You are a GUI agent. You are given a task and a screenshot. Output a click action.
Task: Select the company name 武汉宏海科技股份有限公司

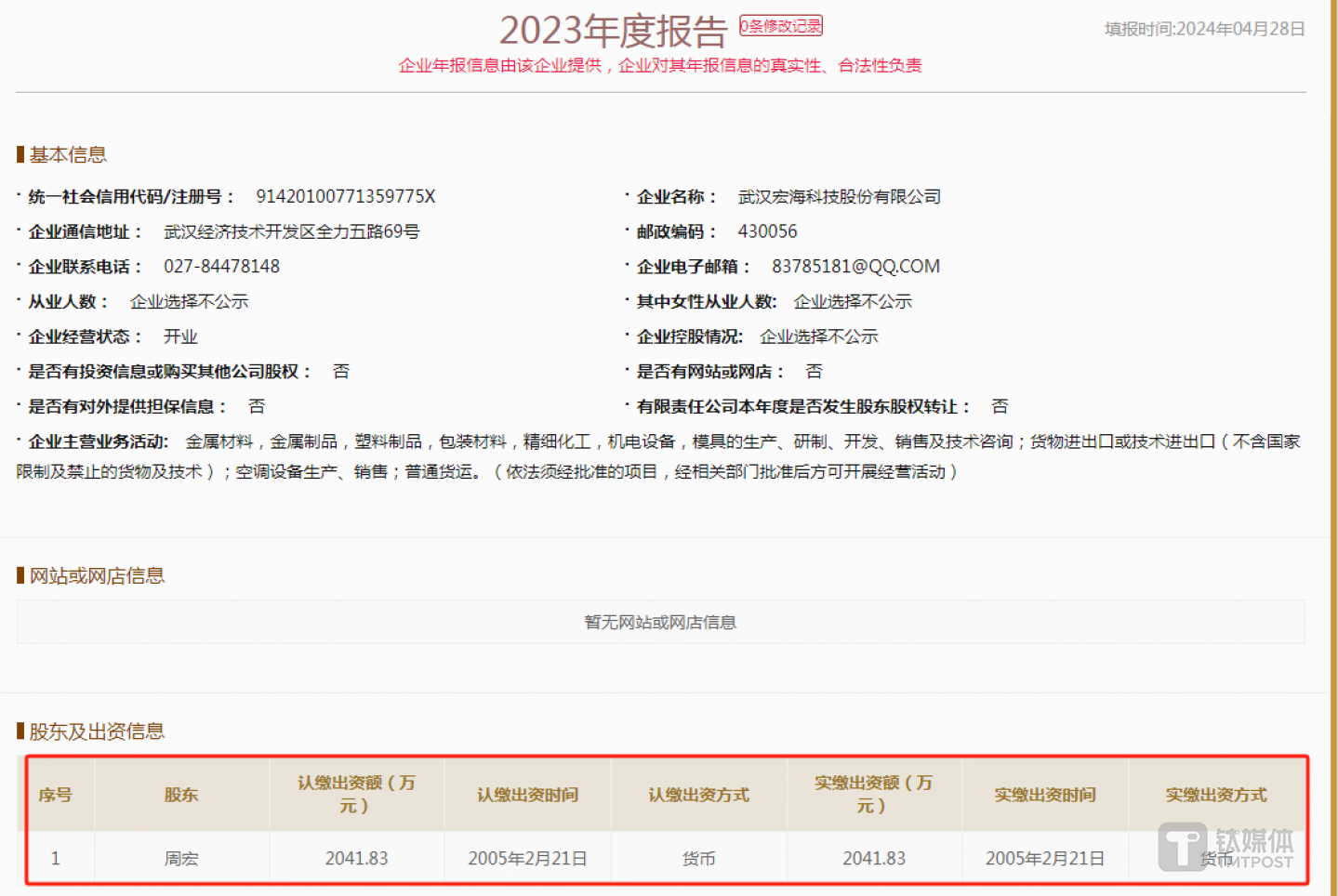click(x=839, y=197)
